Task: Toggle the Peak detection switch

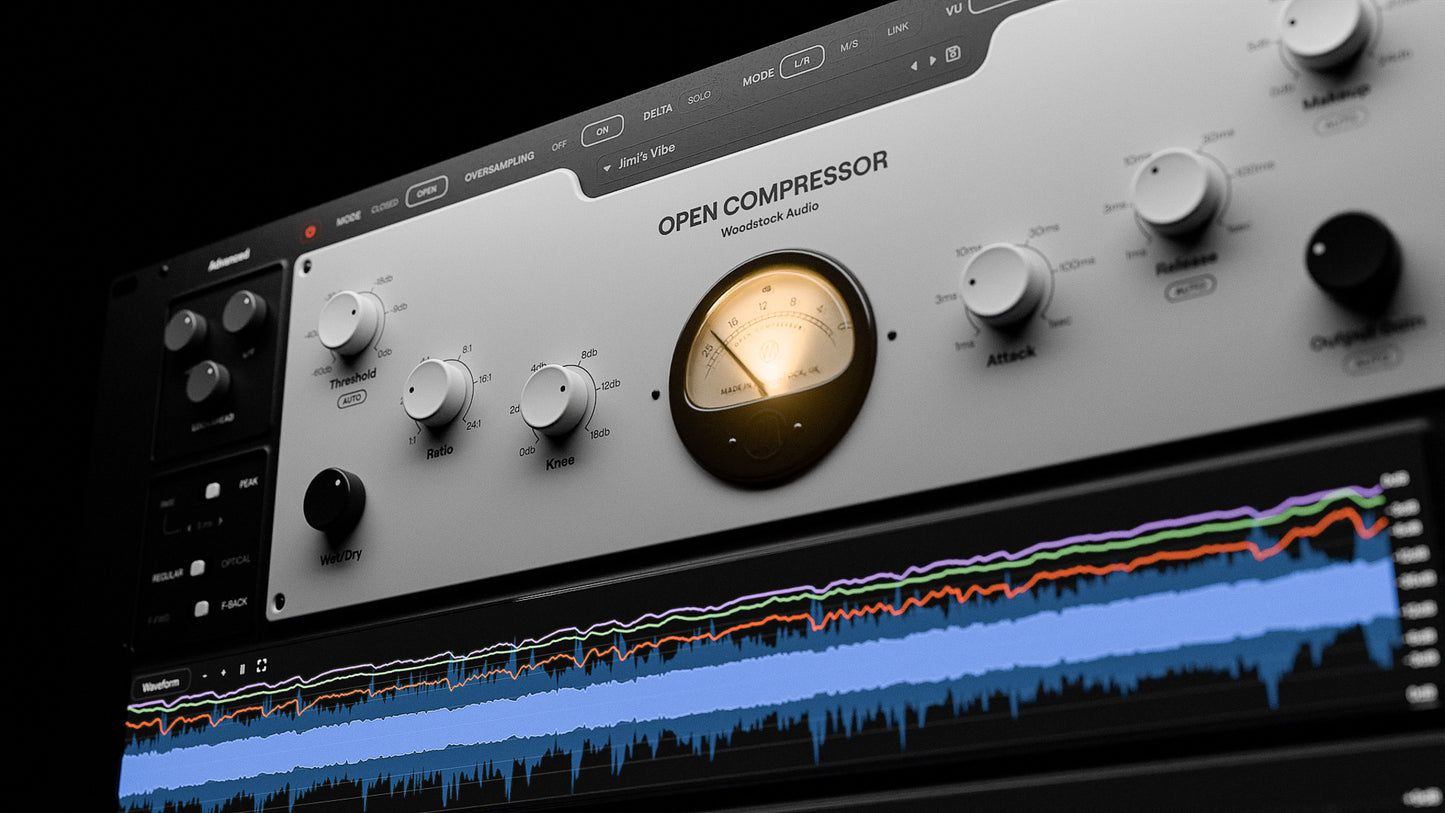Action: click(212, 490)
